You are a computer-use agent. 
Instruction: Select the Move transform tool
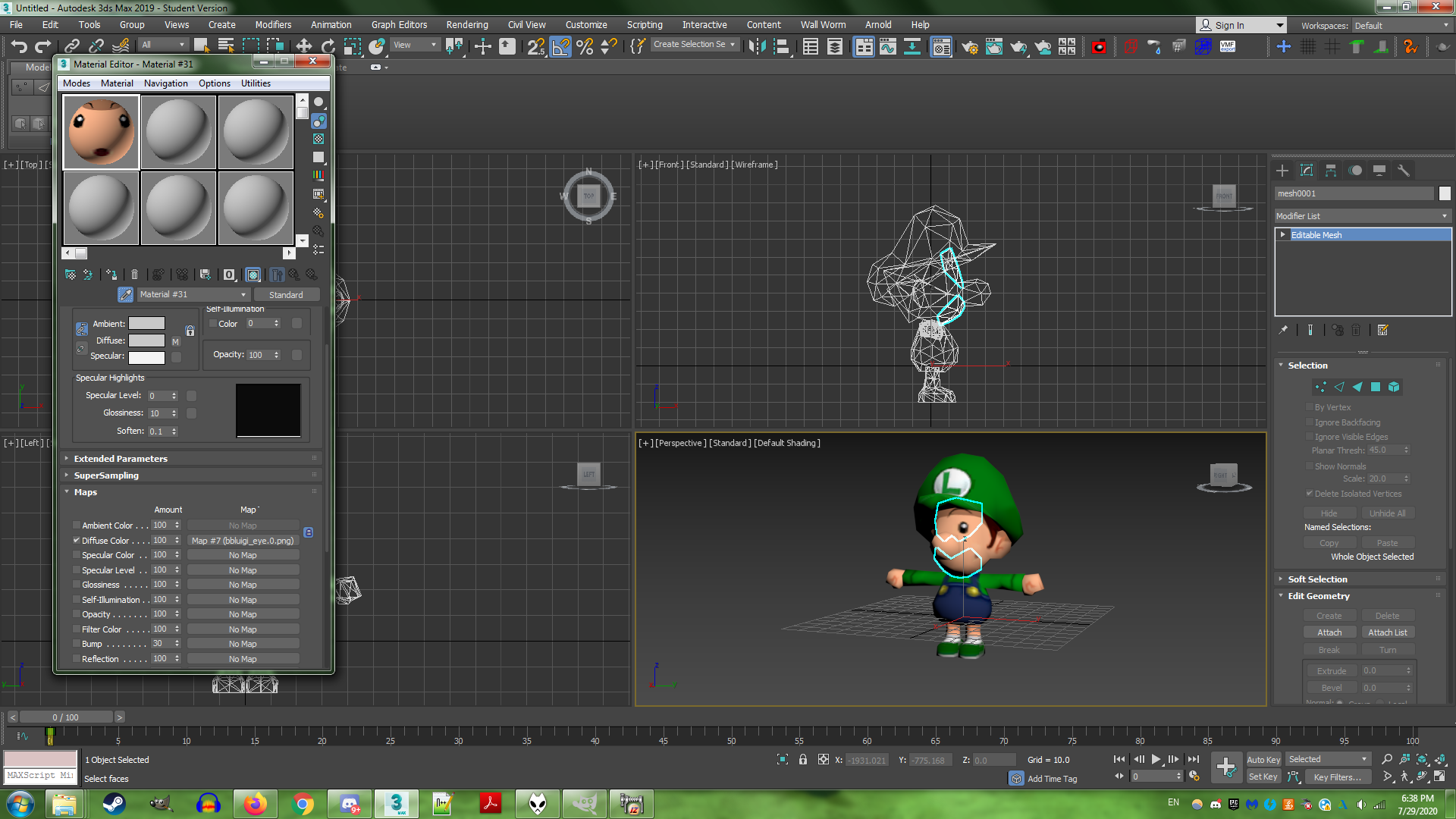(303, 46)
